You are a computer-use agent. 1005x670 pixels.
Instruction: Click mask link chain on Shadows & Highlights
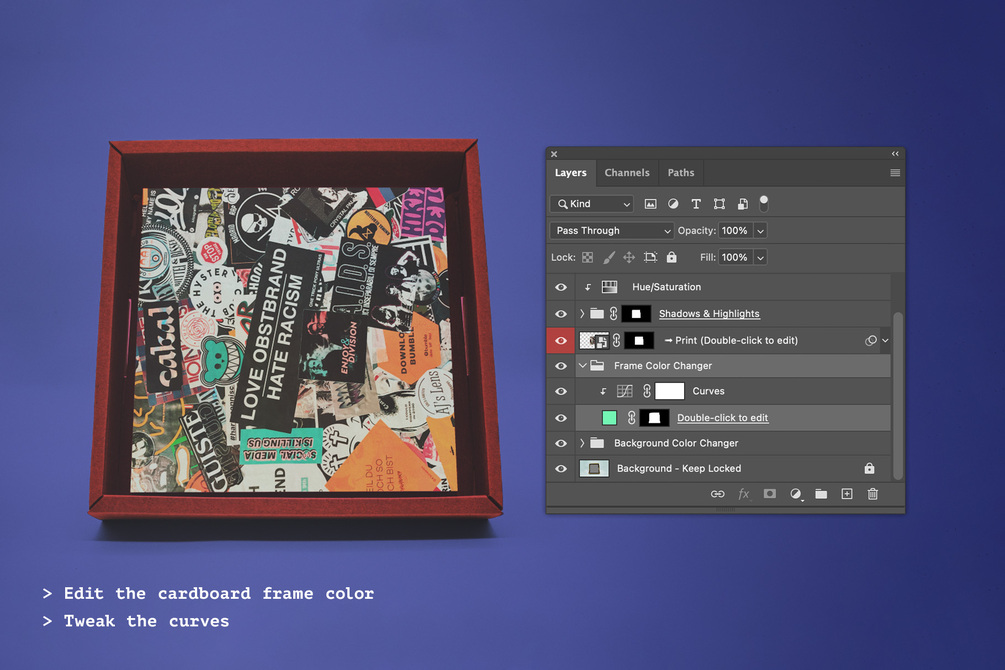point(613,314)
